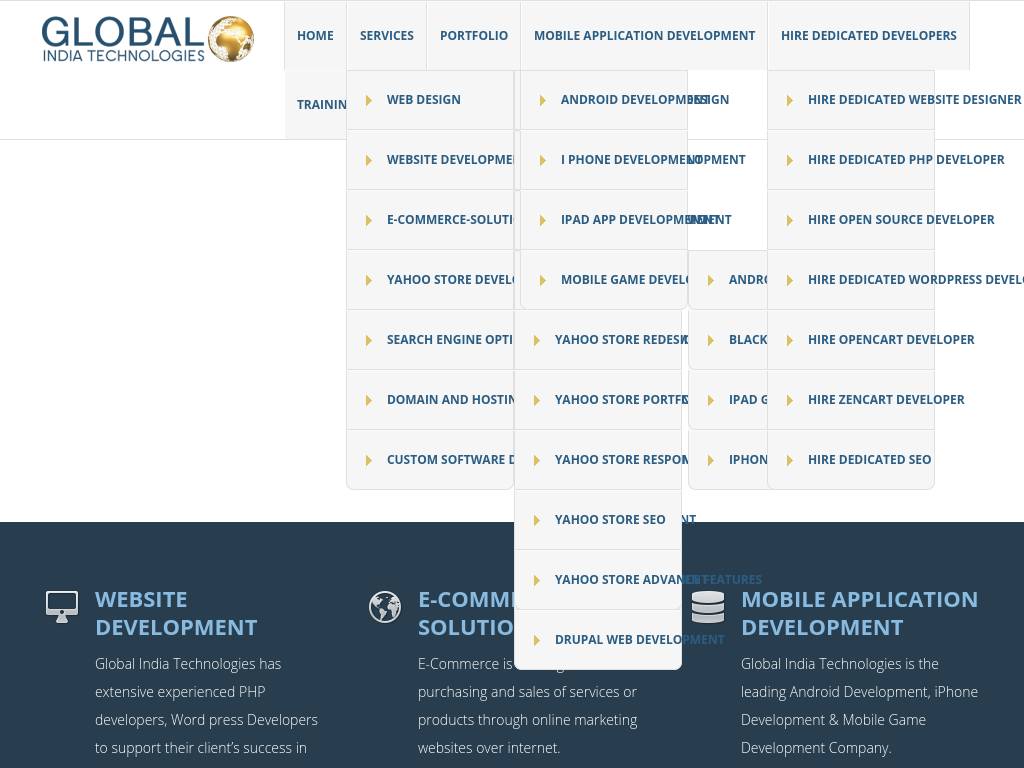Select Hire Zencart Developer entry

[885, 400]
